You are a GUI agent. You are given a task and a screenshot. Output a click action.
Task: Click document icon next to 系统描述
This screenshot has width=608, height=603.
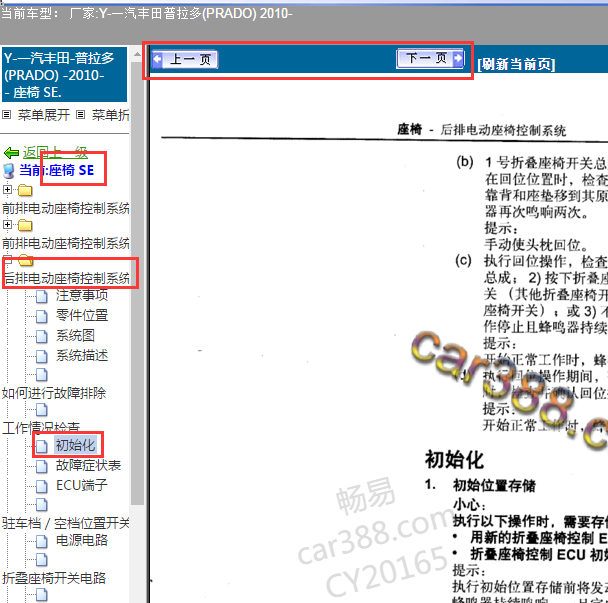point(41,356)
